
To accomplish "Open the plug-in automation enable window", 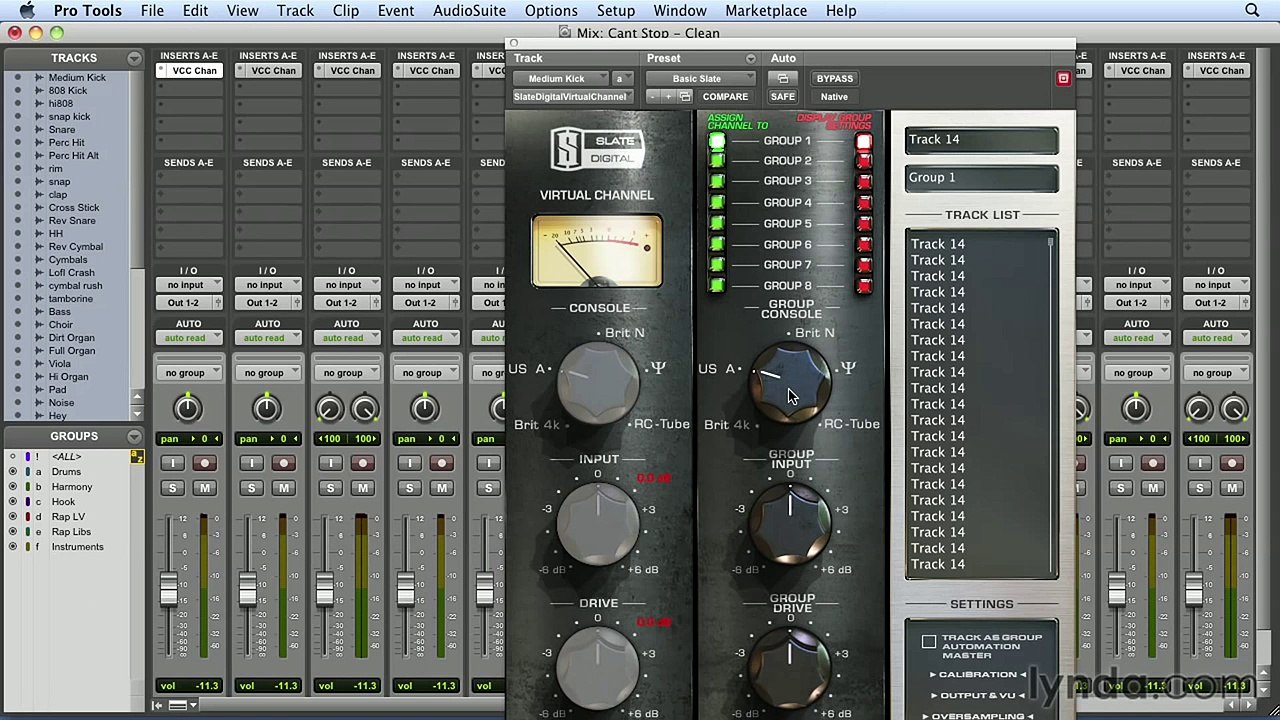I will point(783,78).
